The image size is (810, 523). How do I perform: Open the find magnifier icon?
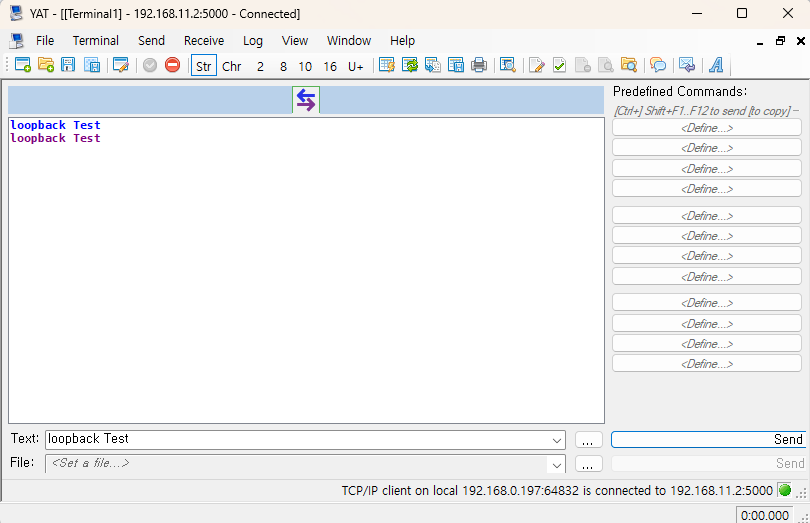tap(508, 65)
